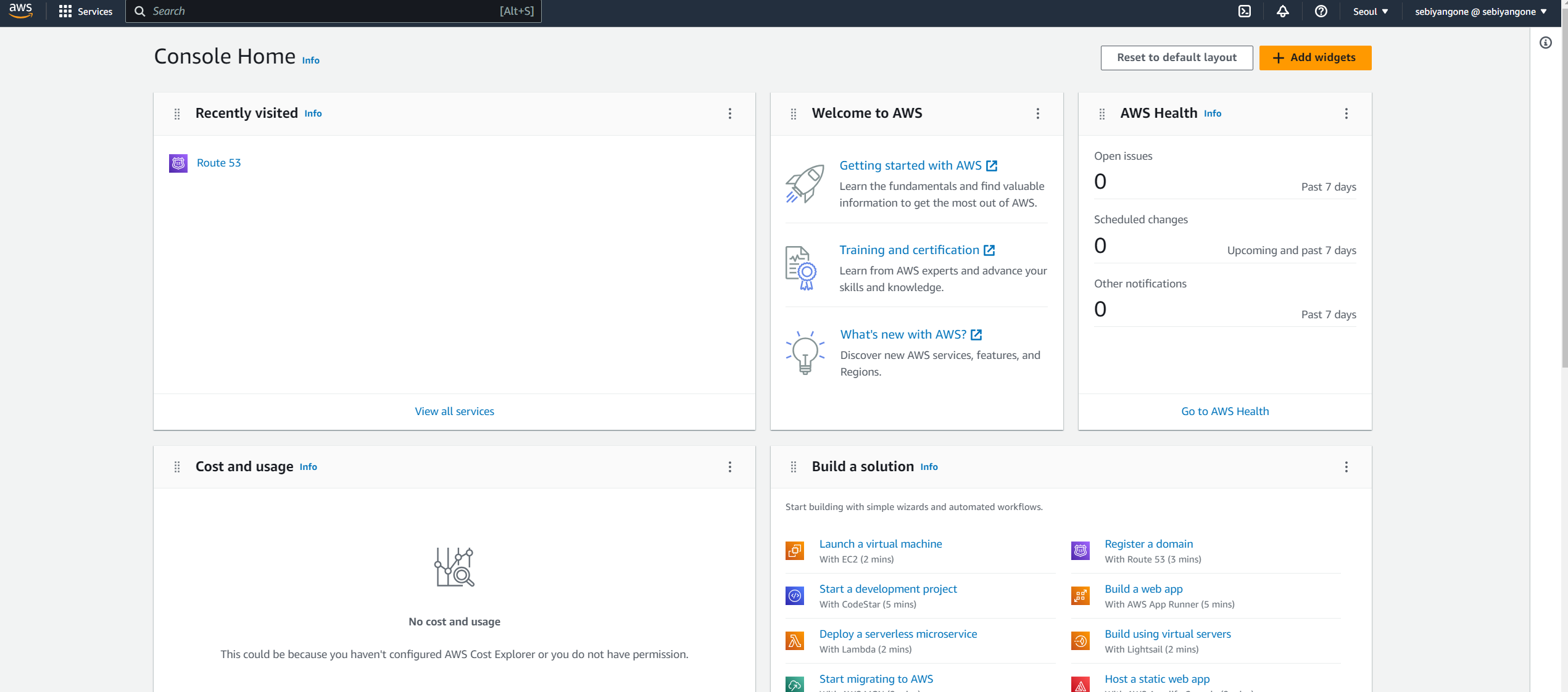Click the CodeStar development project icon
1568x692 pixels.
795,595
